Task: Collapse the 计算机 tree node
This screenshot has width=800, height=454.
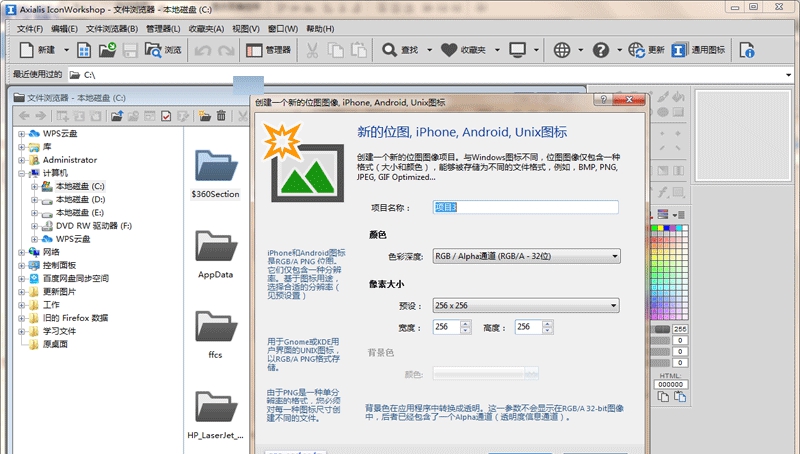Action: [21, 173]
